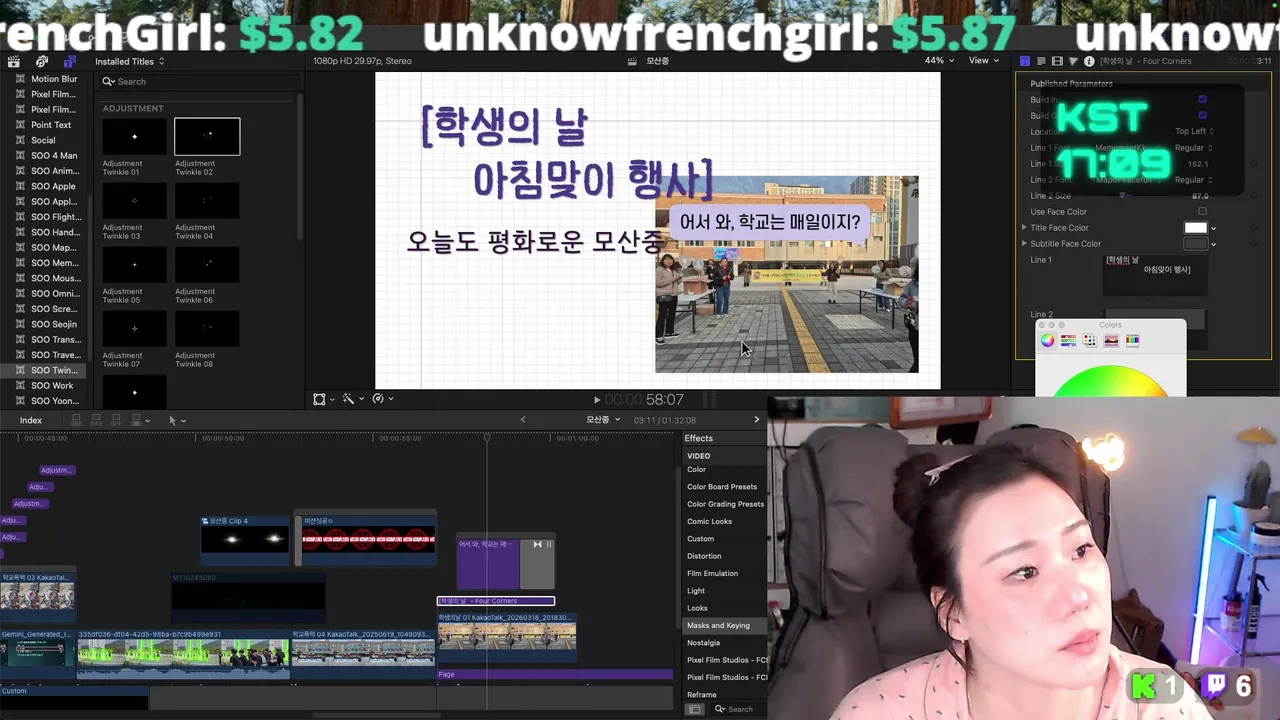1280x720 pixels.
Task: Click the effects browser Search field
Action: 740,709
